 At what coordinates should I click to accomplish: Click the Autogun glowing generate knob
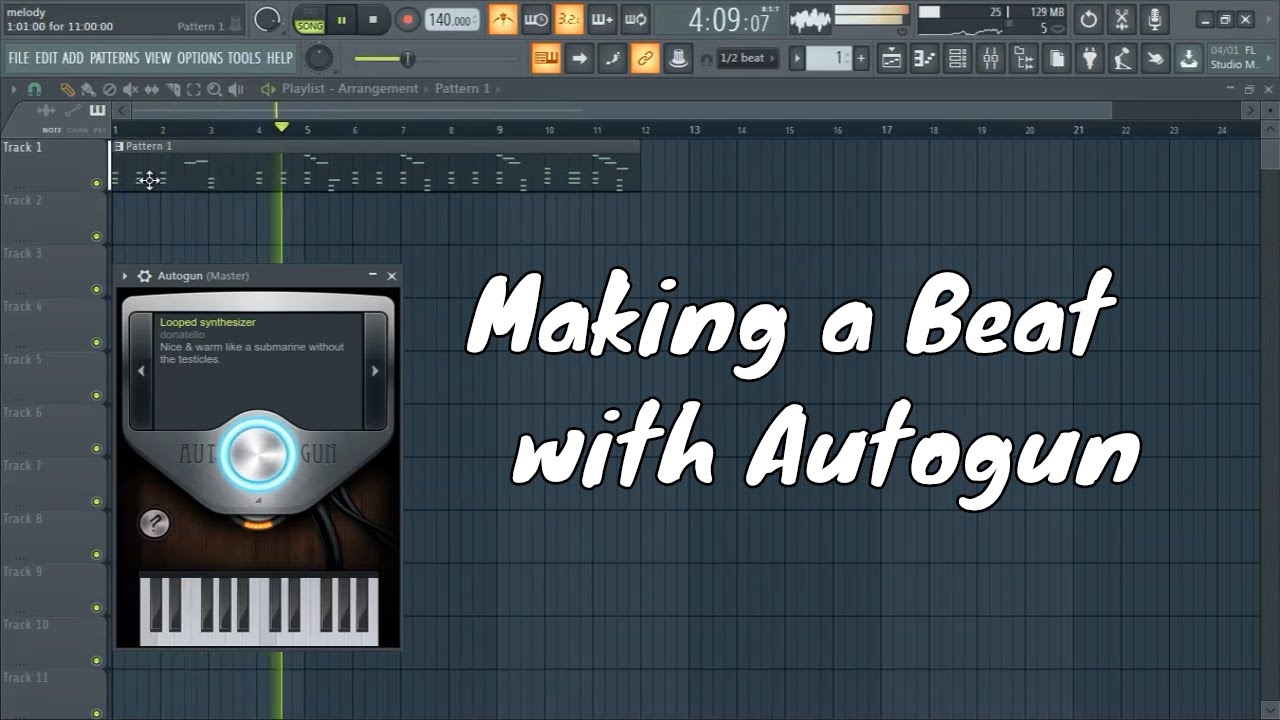pos(258,455)
